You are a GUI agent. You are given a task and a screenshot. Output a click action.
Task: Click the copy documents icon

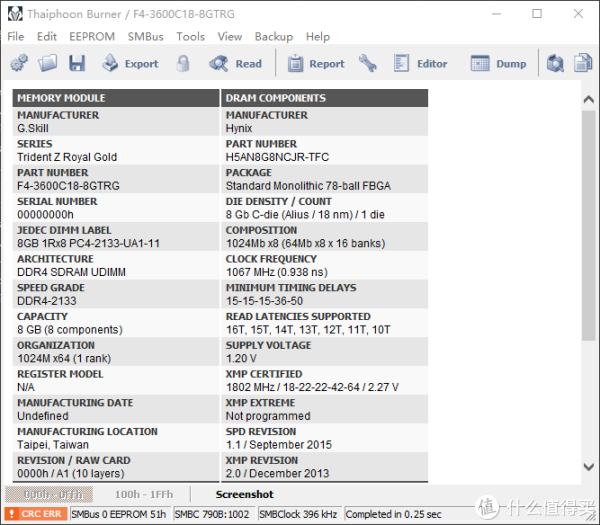(583, 63)
